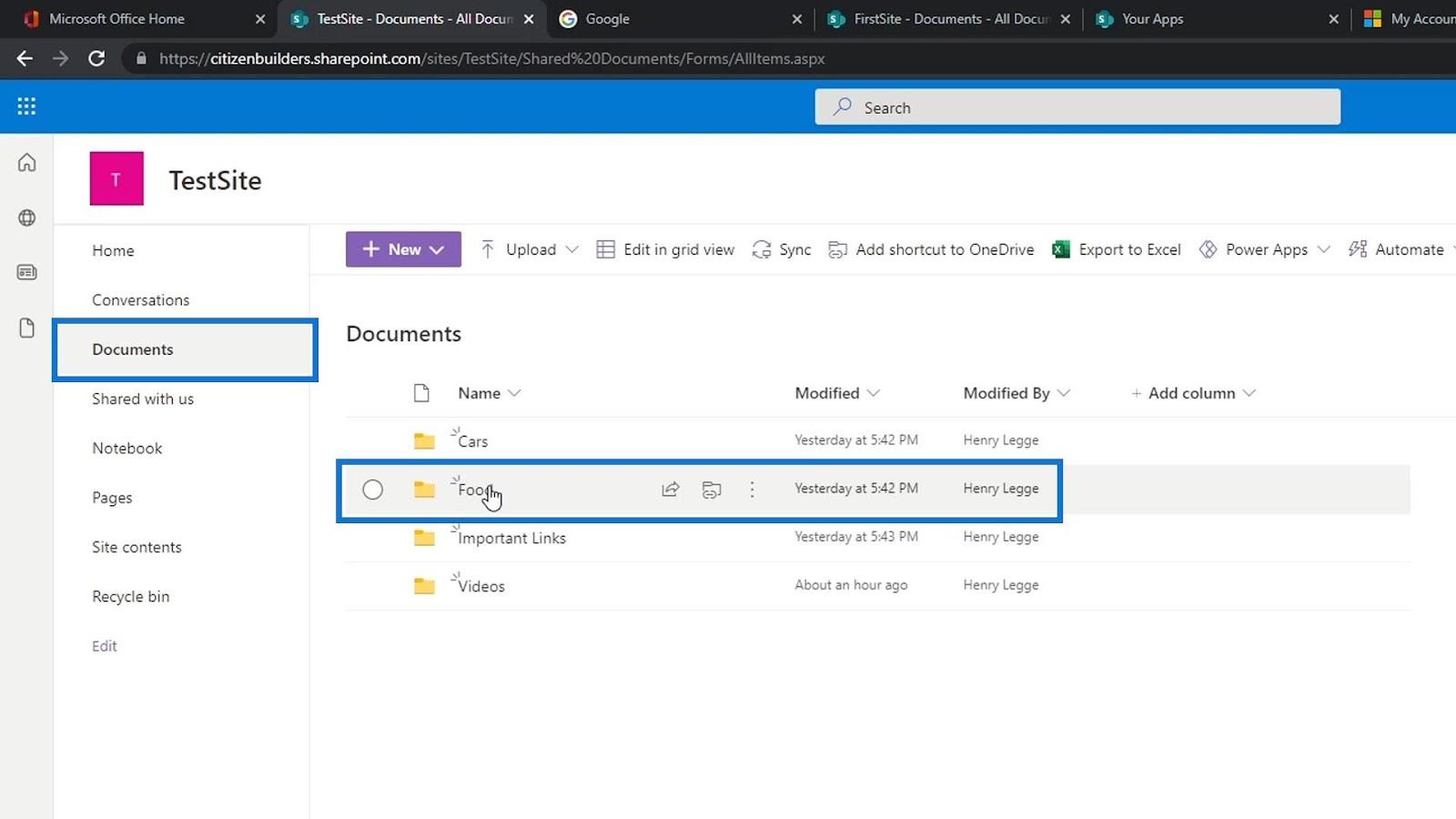Click the Edit link under navigation

(x=105, y=646)
